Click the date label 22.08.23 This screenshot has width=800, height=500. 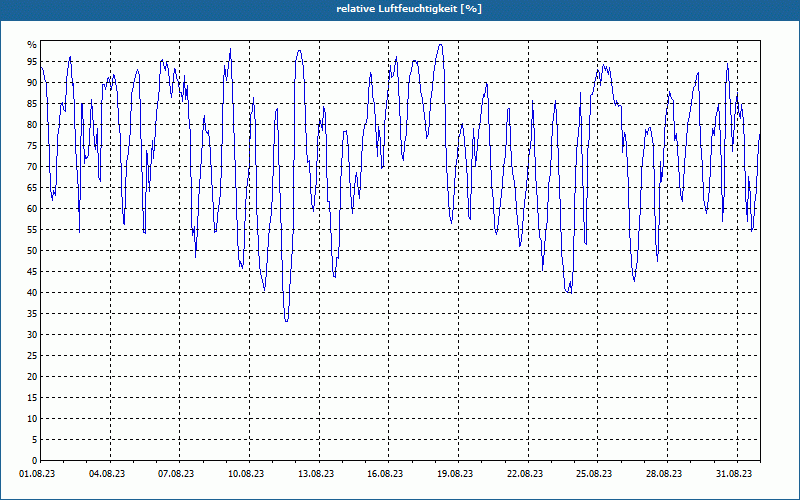point(524,474)
